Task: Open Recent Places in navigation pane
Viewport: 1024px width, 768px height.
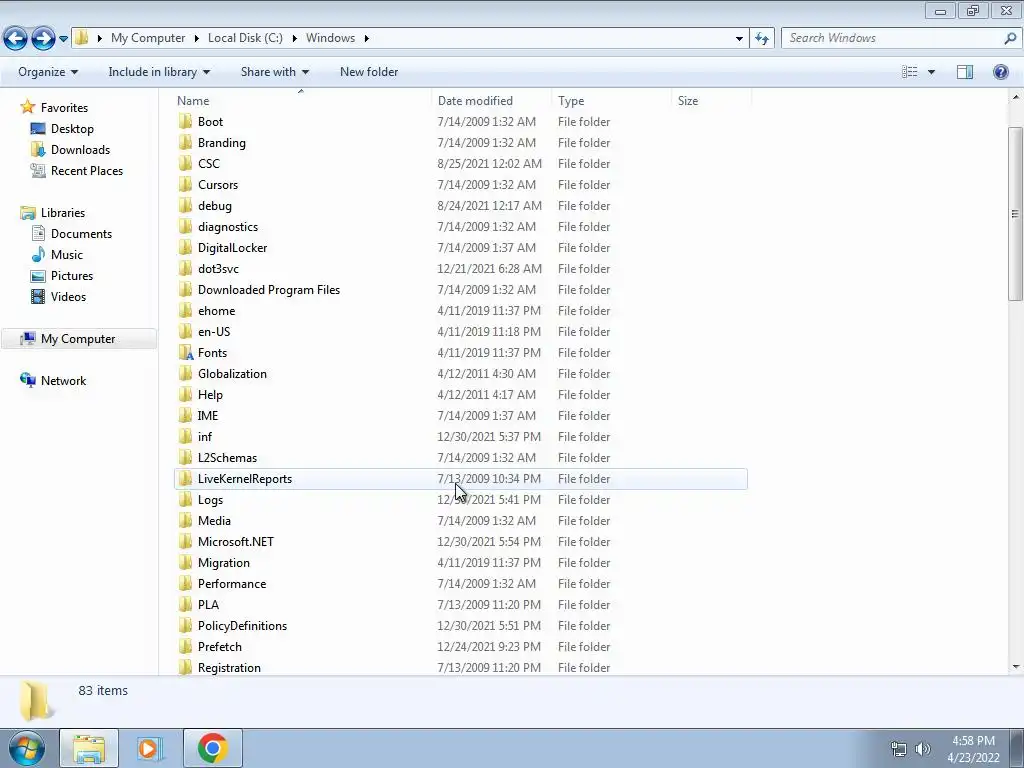Action: (x=87, y=170)
